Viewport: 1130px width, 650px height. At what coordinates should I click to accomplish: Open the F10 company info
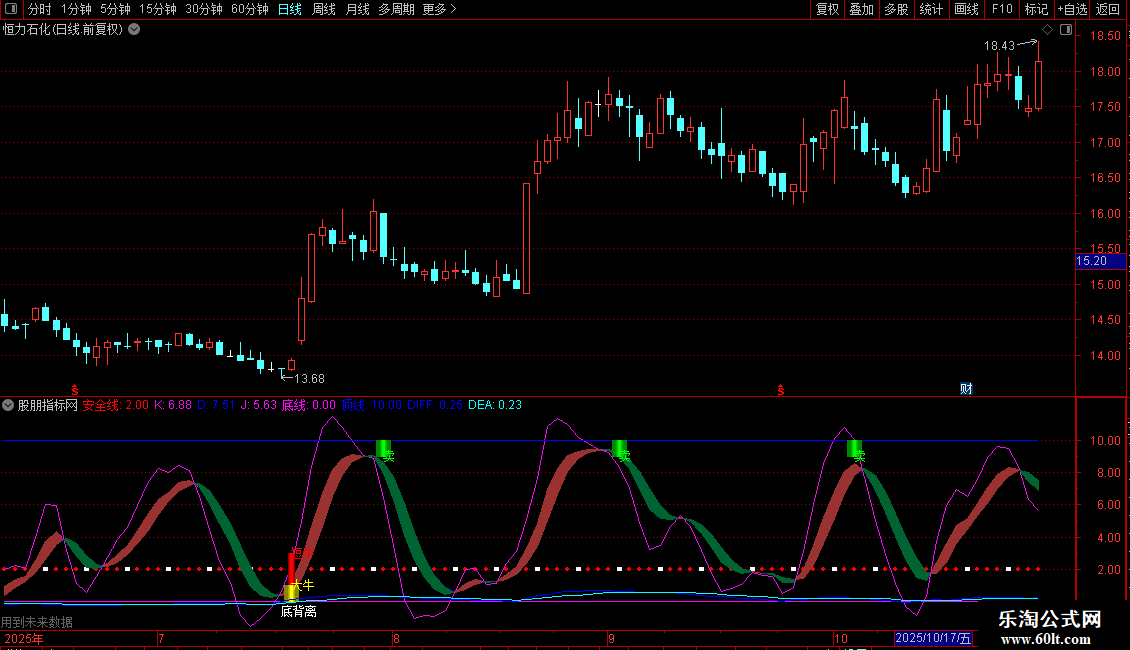tap(1001, 10)
